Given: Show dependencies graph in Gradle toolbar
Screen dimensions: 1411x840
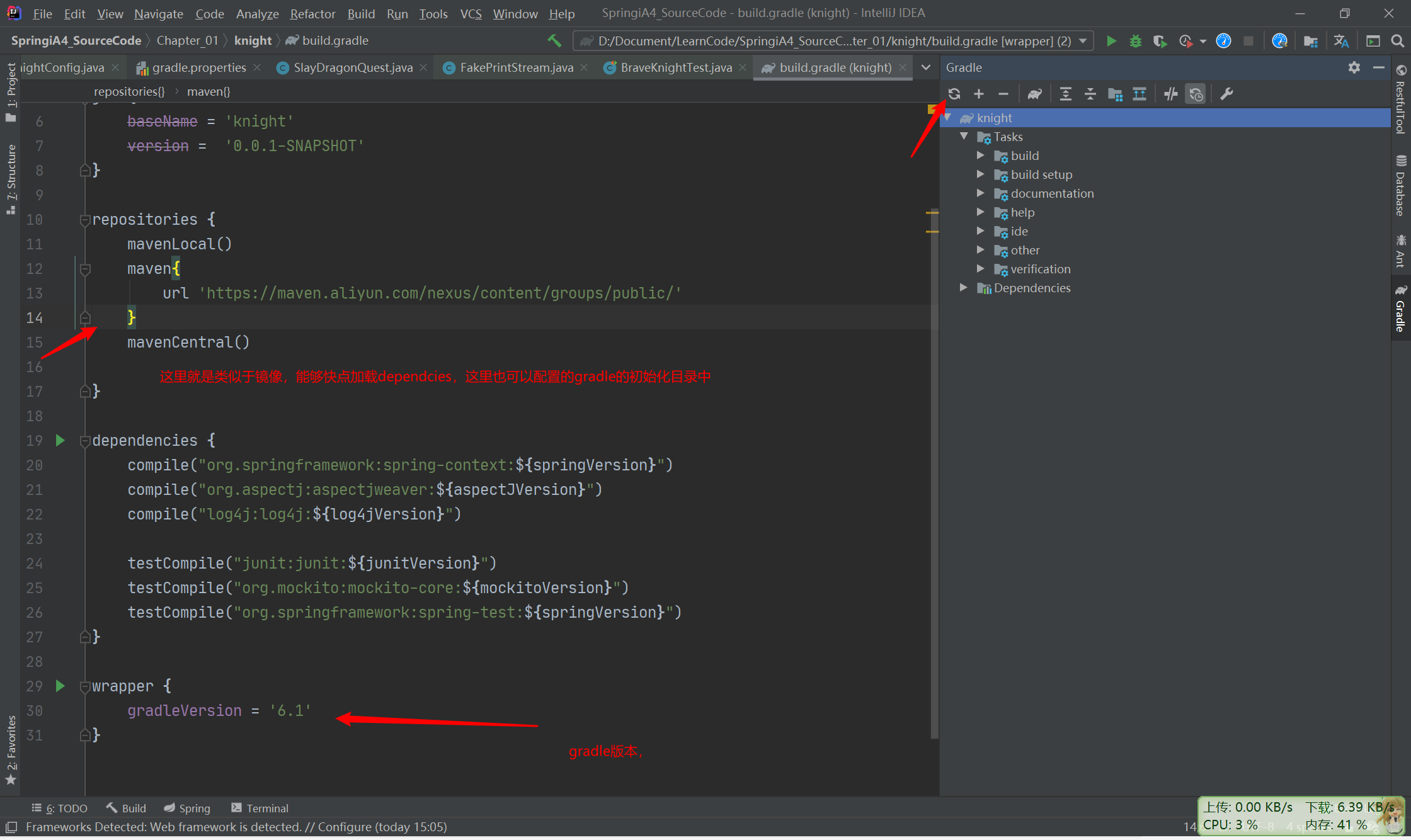Looking at the screenshot, I should [x=1140, y=94].
